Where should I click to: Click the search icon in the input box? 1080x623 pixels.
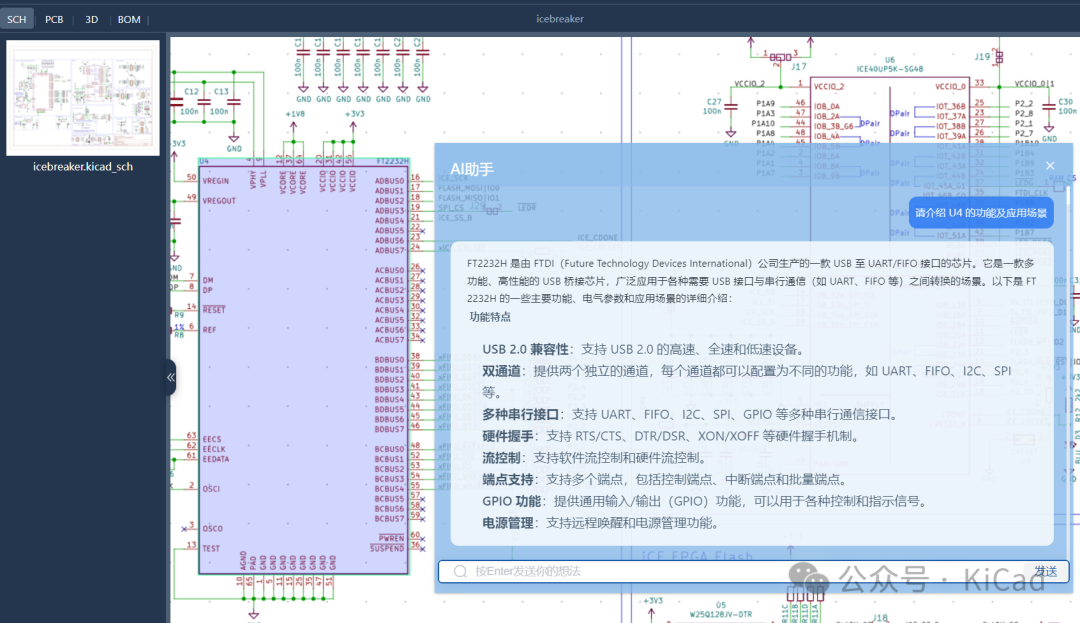pos(460,571)
